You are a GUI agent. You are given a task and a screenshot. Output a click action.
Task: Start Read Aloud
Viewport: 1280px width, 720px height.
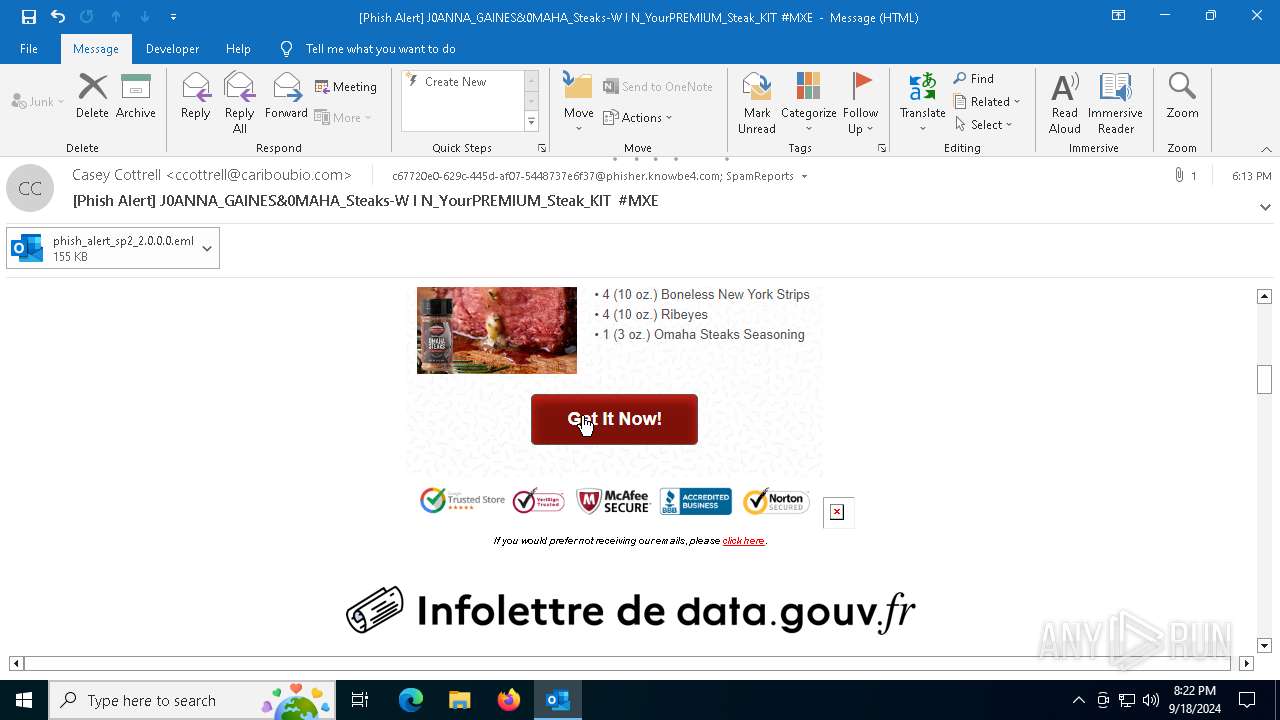click(1065, 103)
